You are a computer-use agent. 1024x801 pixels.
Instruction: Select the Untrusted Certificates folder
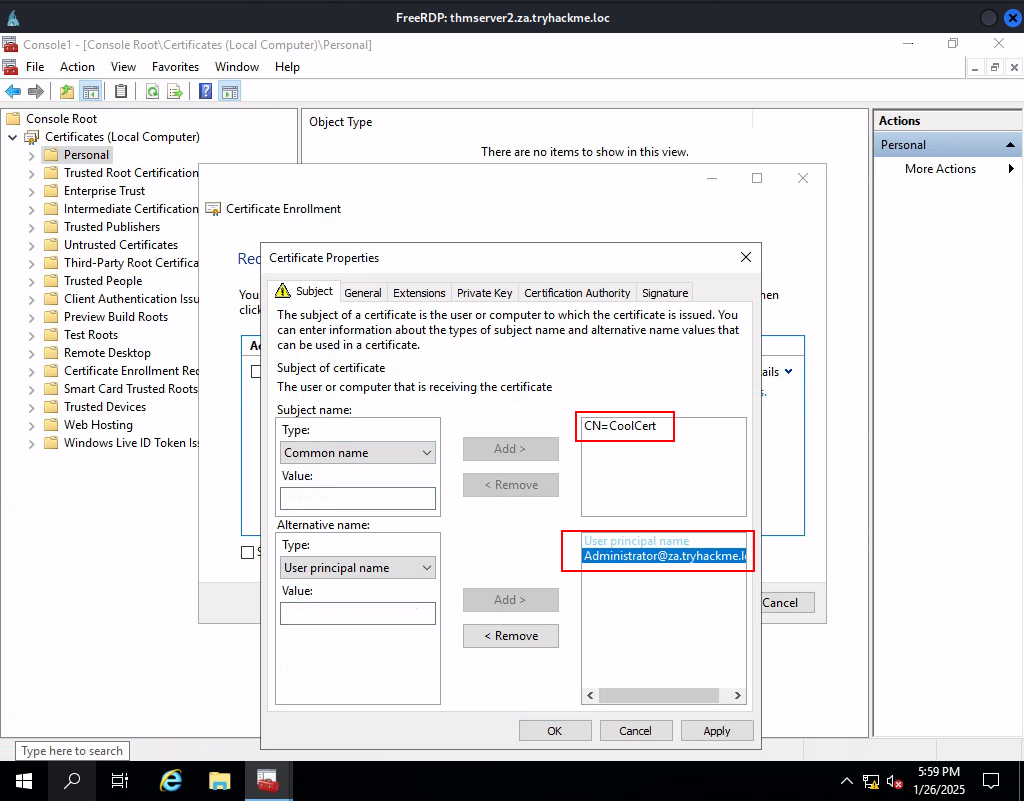pos(121,245)
